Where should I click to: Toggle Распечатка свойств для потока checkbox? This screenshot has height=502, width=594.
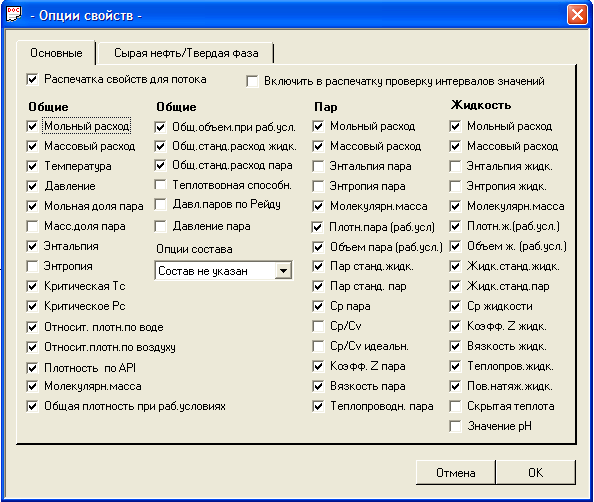(x=33, y=80)
